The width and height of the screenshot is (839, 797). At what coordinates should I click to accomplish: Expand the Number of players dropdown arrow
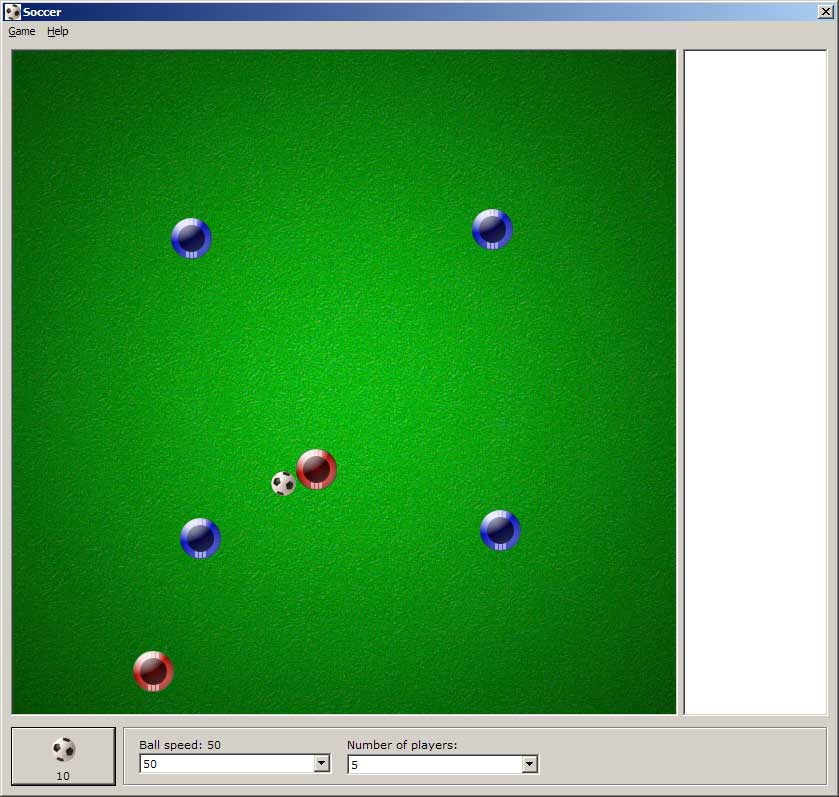[x=529, y=764]
